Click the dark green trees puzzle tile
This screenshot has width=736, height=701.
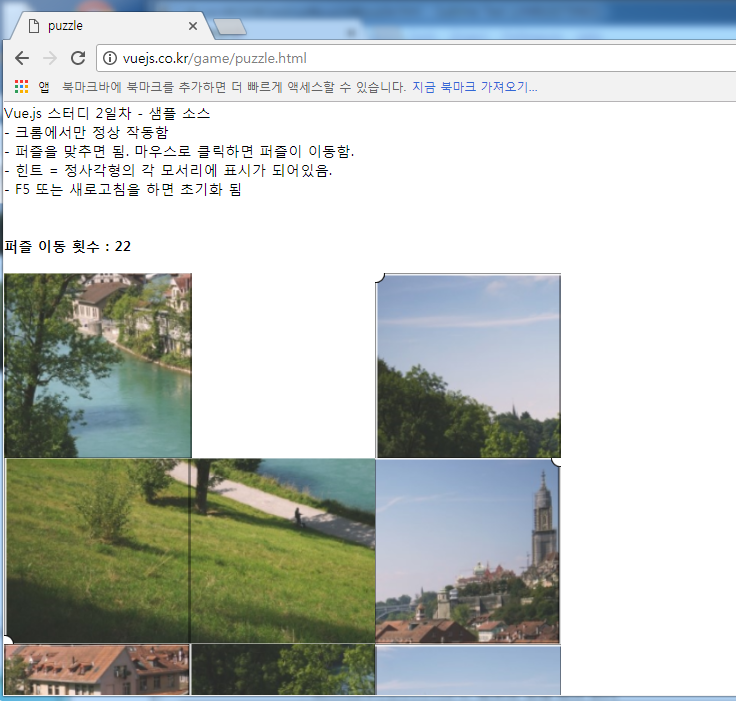coord(283,669)
